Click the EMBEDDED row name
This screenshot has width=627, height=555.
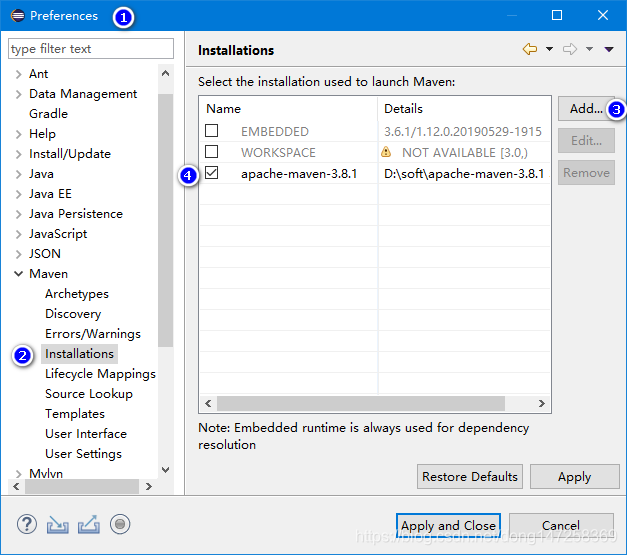(275, 132)
